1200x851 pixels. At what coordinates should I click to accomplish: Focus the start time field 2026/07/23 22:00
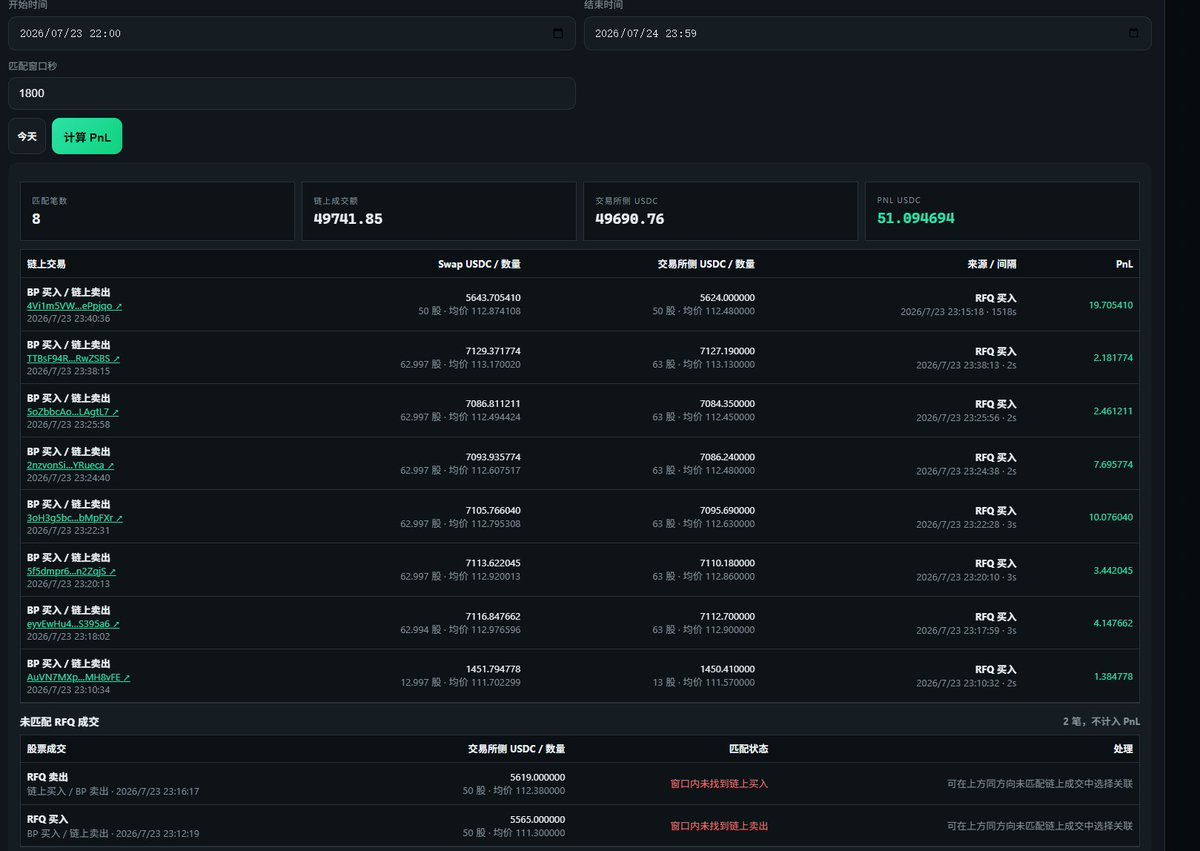(292, 33)
